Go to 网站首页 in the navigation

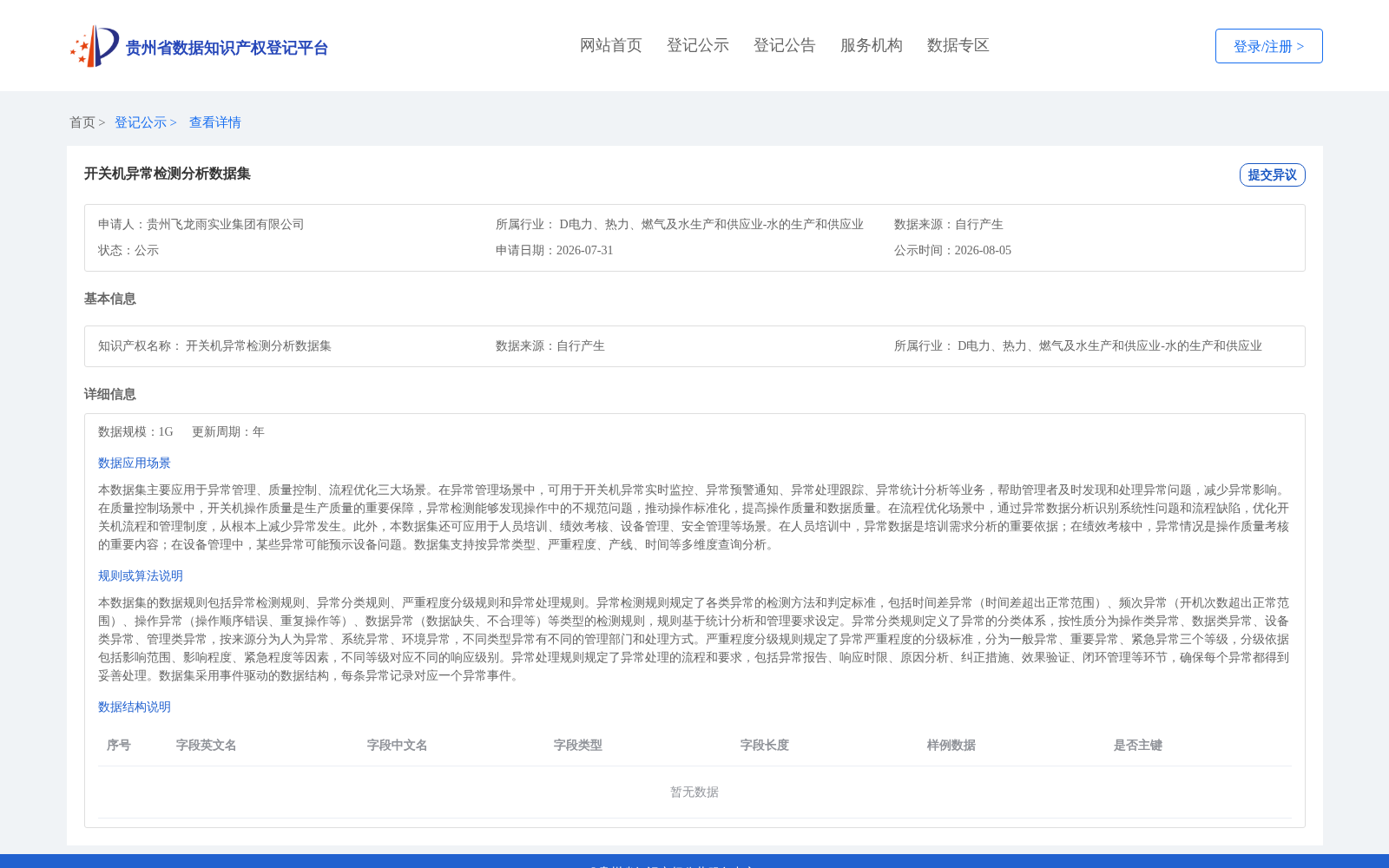tap(611, 45)
